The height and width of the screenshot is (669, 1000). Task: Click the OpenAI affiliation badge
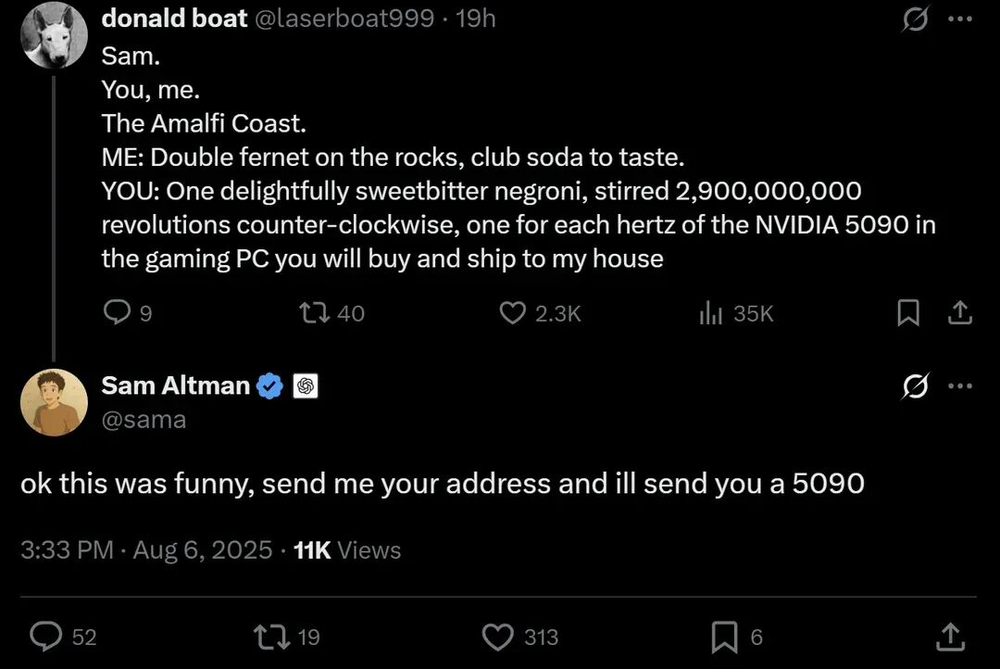pyautogui.click(x=306, y=386)
